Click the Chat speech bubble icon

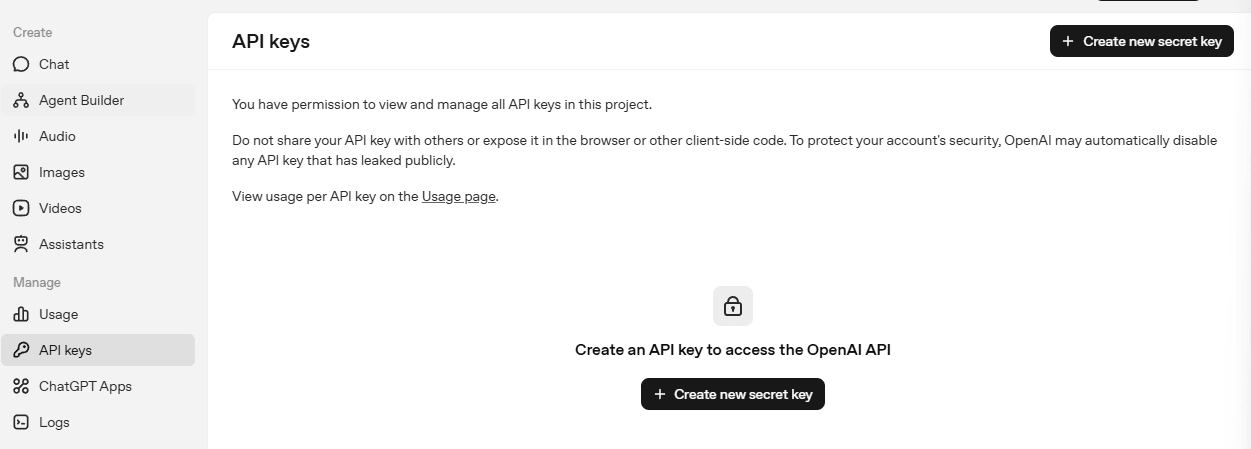pyautogui.click(x=21, y=64)
